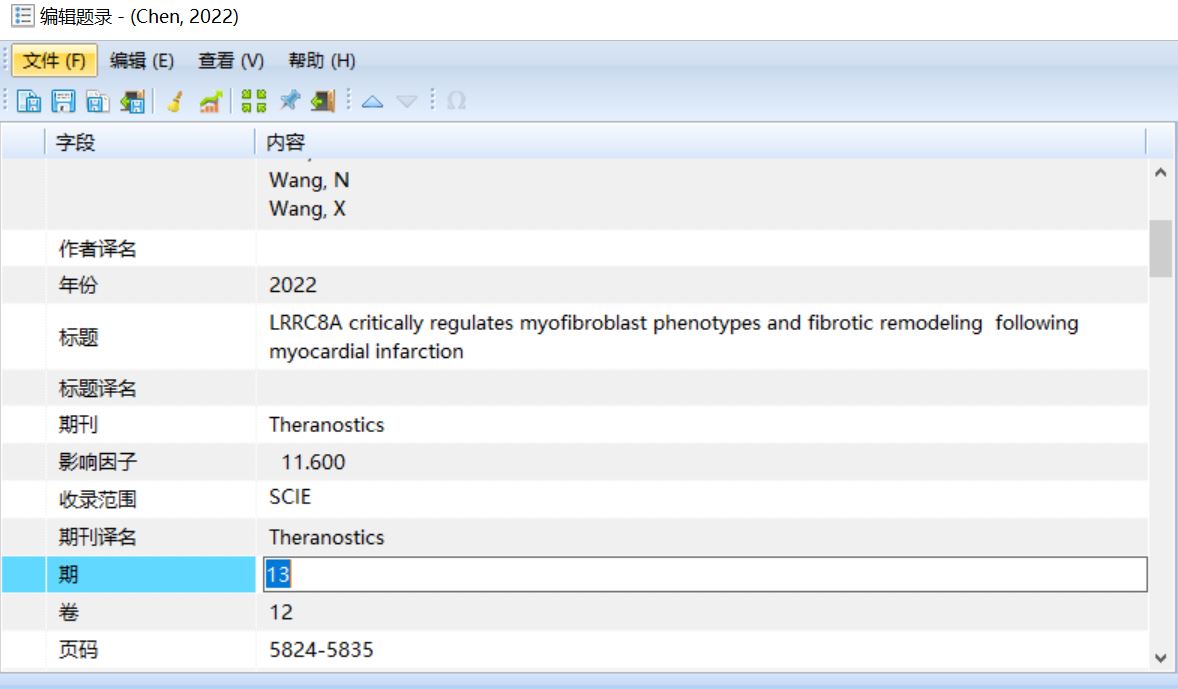Viewport: 1178px width, 689px height.
Task: Click the 内容 column header
Action: click(700, 142)
